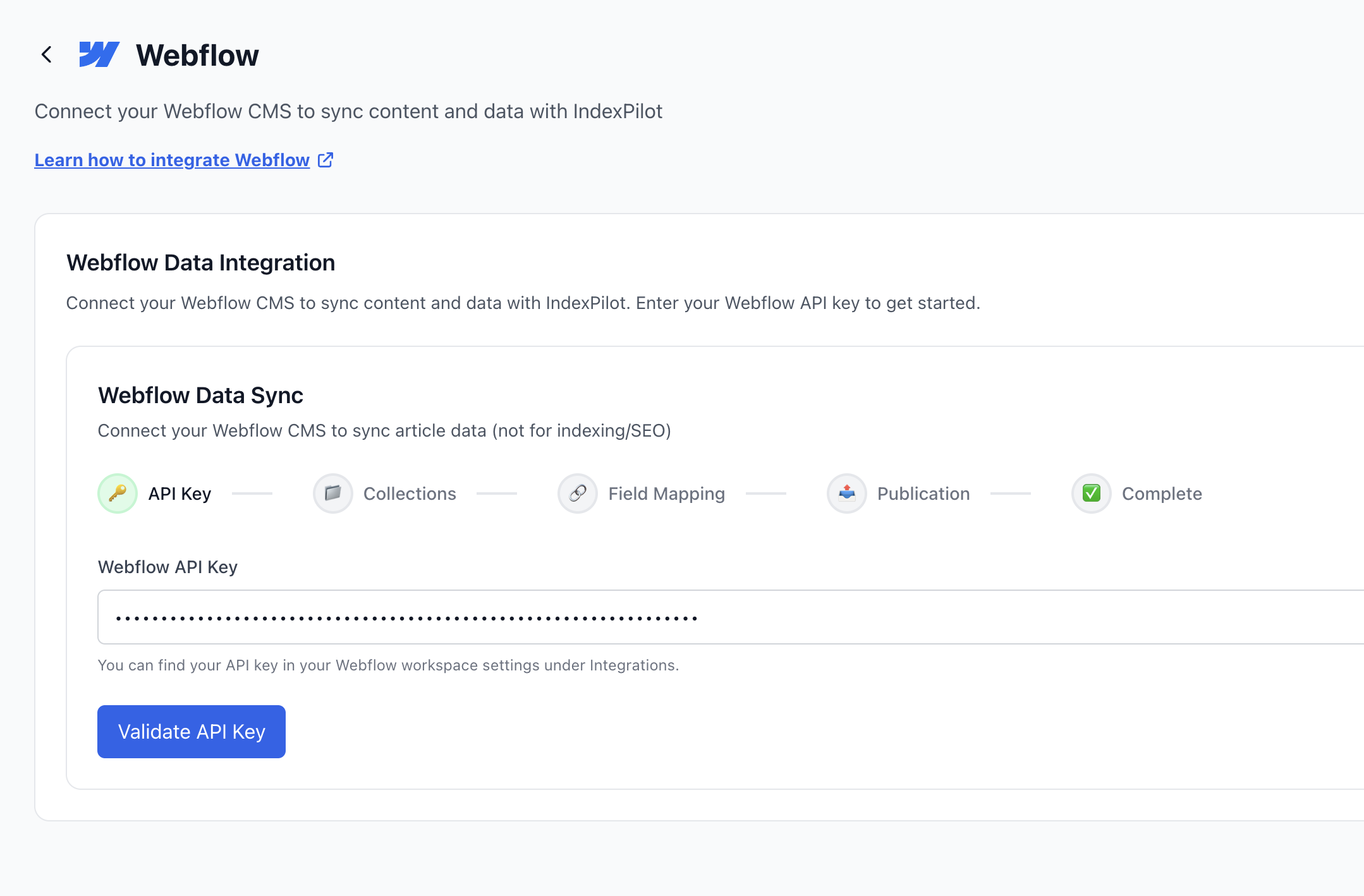Screen dimensions: 1364x896
Task: Click the Complete green checkmark icon
Action: [1090, 493]
